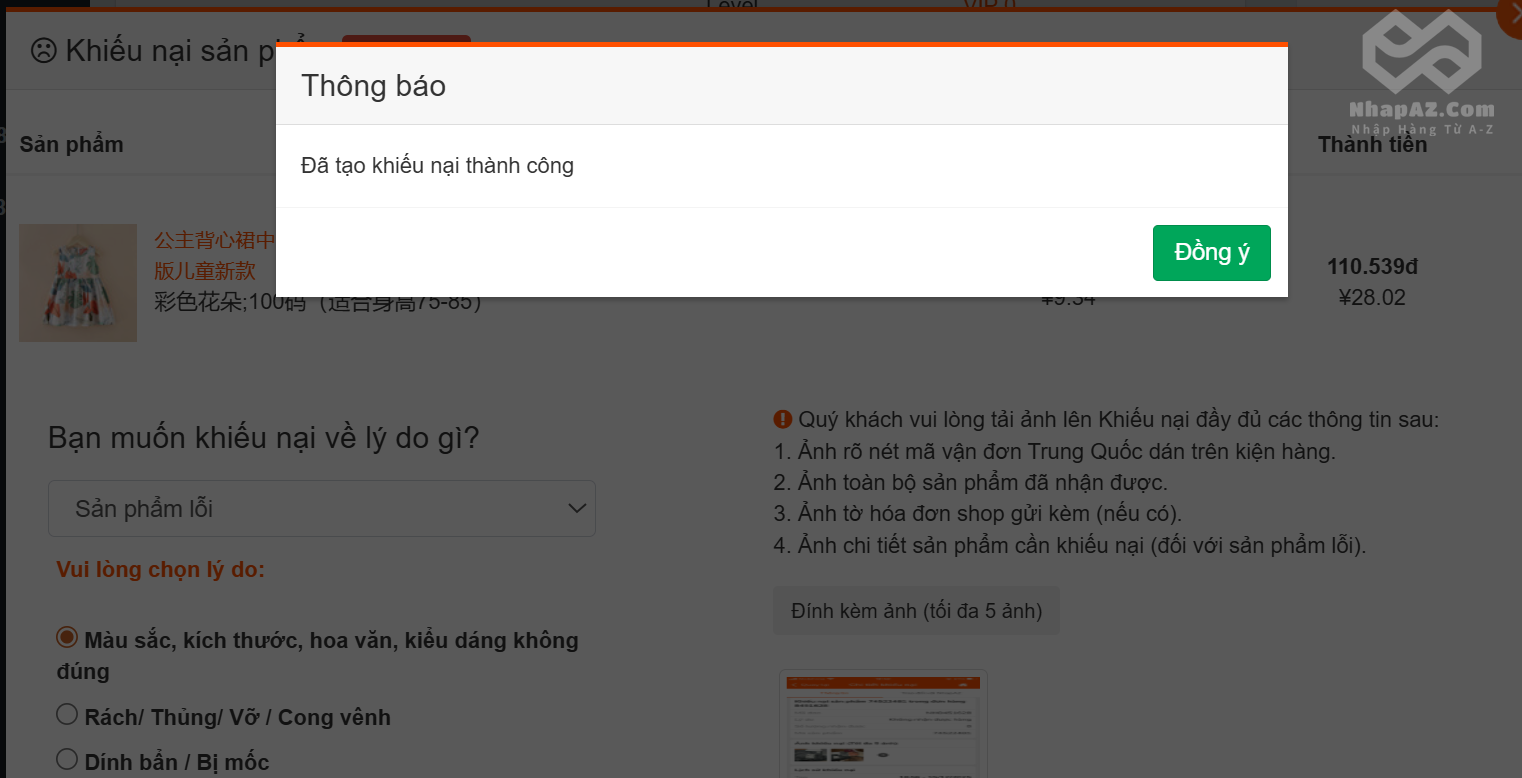This screenshot has height=778, width=1522.
Task: Click the Đính kèm ảnh upload button
Action: [x=915, y=610]
